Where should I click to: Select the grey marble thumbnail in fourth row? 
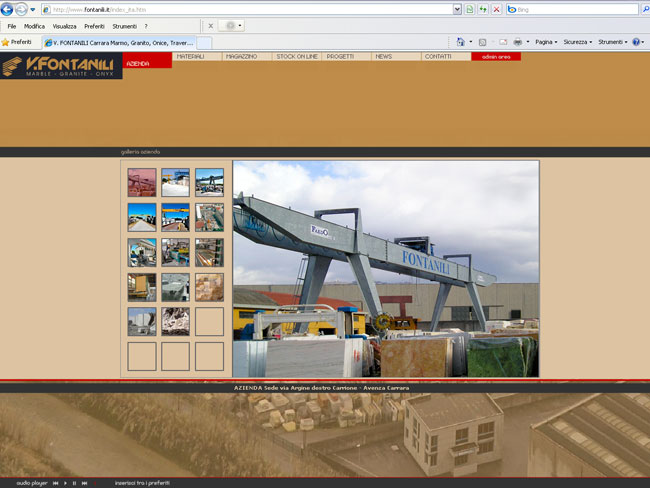[175, 287]
